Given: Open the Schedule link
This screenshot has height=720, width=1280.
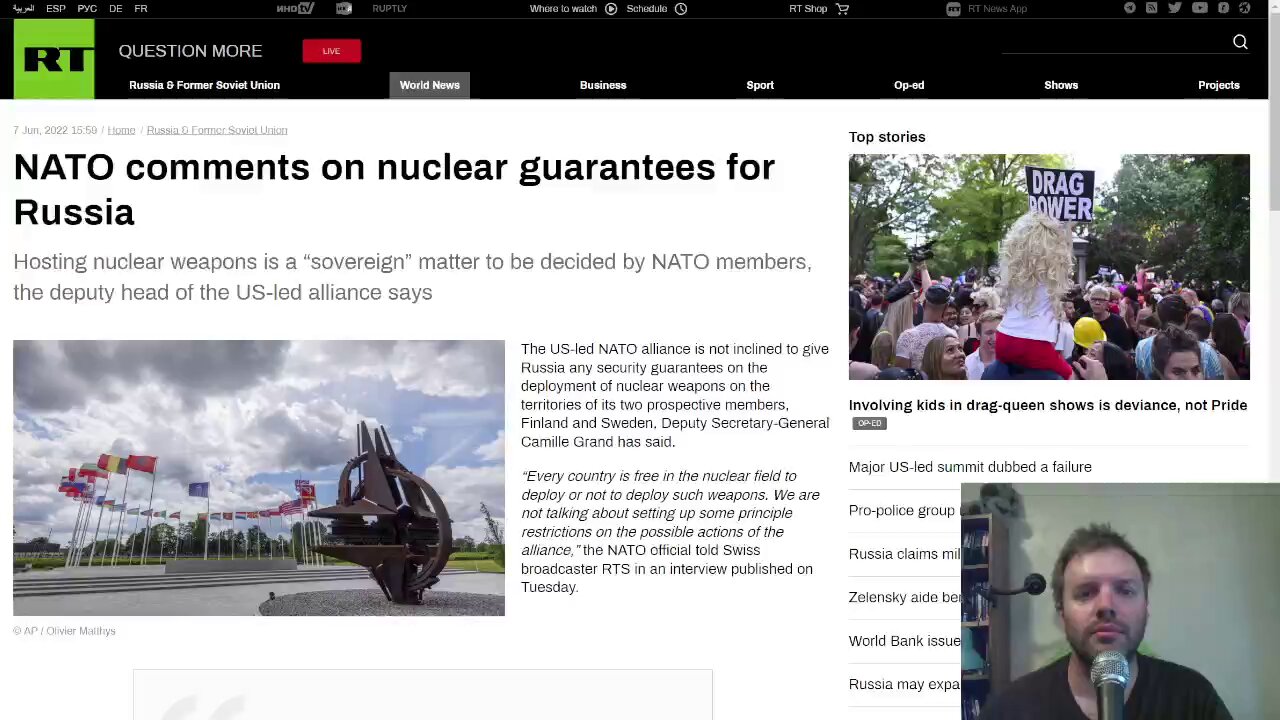Looking at the screenshot, I should [x=647, y=8].
